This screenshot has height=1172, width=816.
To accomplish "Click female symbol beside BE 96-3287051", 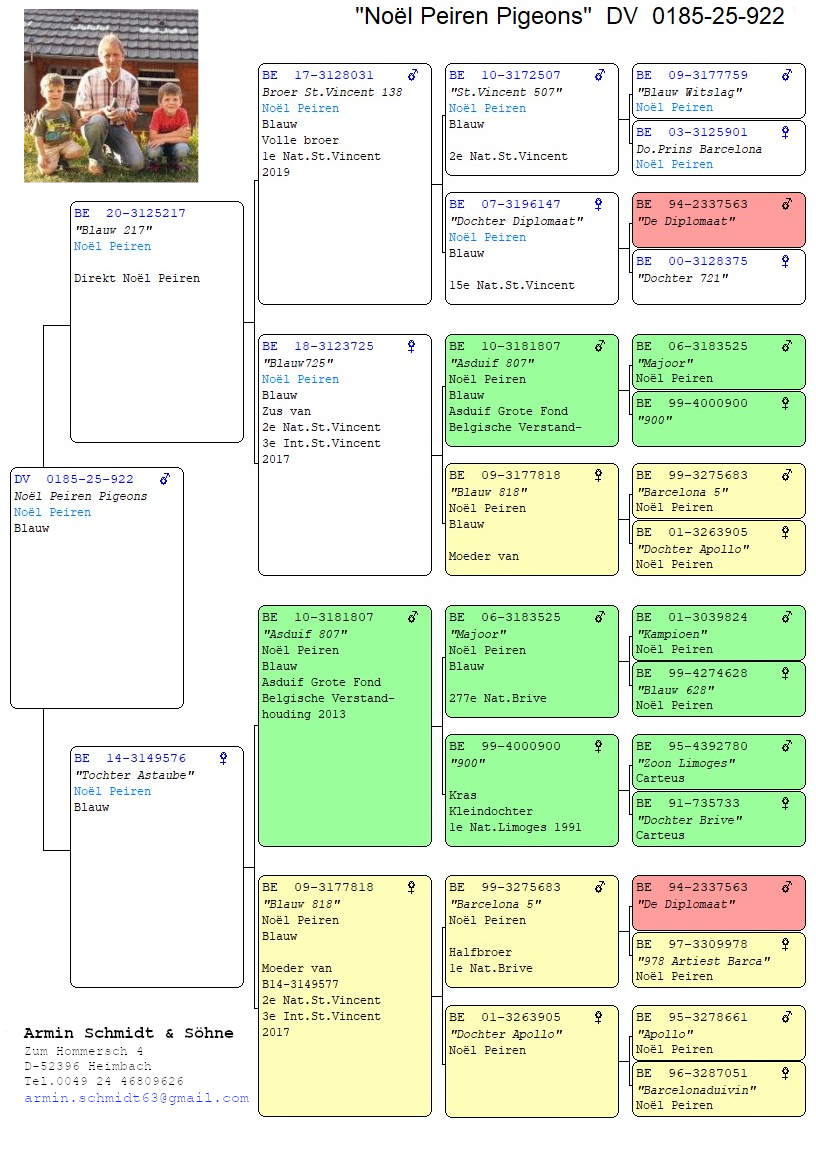I will click(786, 1073).
